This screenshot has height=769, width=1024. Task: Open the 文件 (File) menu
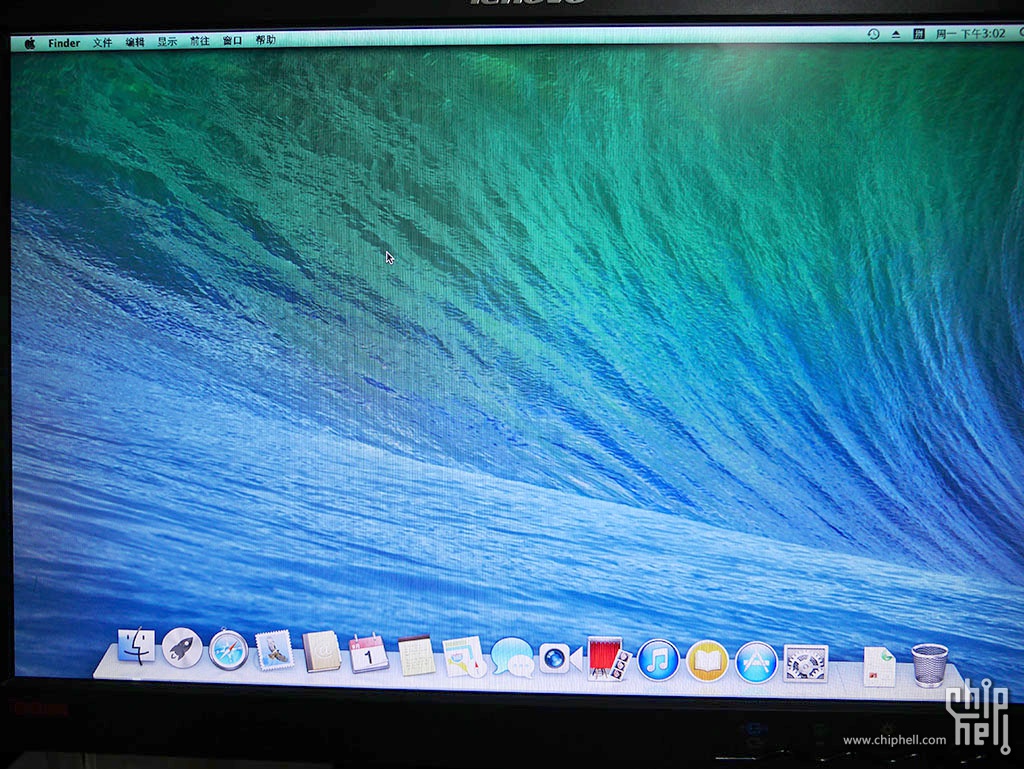coord(102,42)
